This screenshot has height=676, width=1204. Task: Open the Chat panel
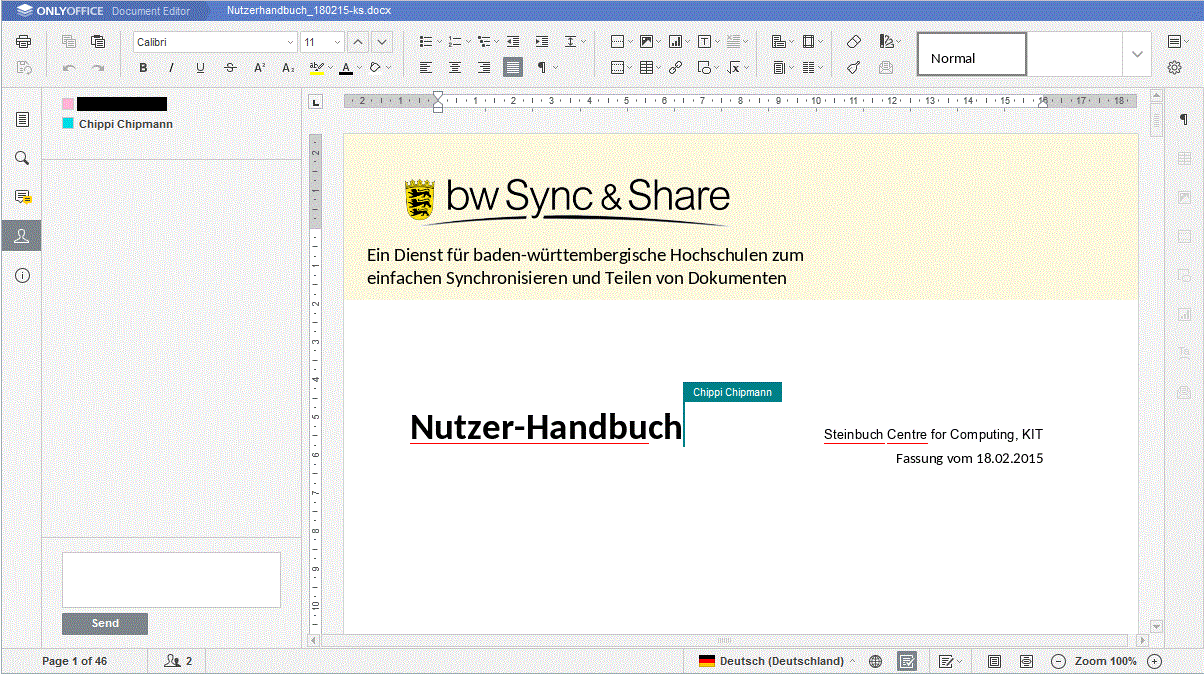tap(22, 235)
